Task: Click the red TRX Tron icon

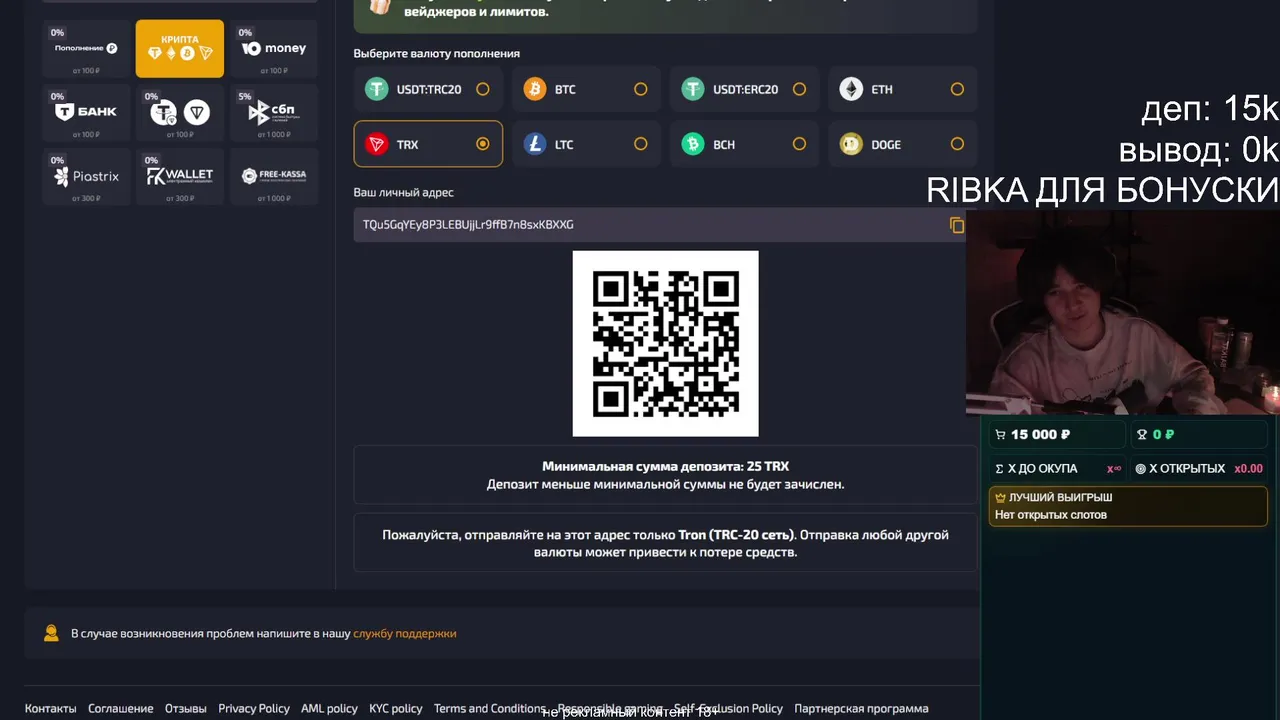Action: click(377, 144)
